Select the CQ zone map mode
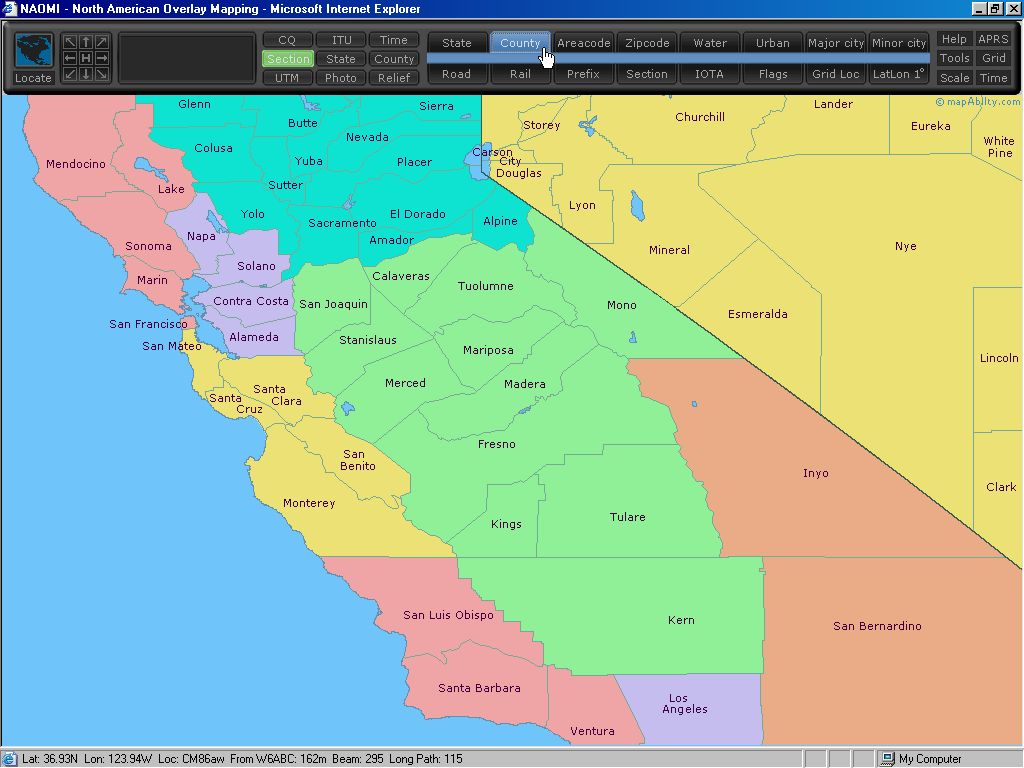 pyautogui.click(x=287, y=40)
